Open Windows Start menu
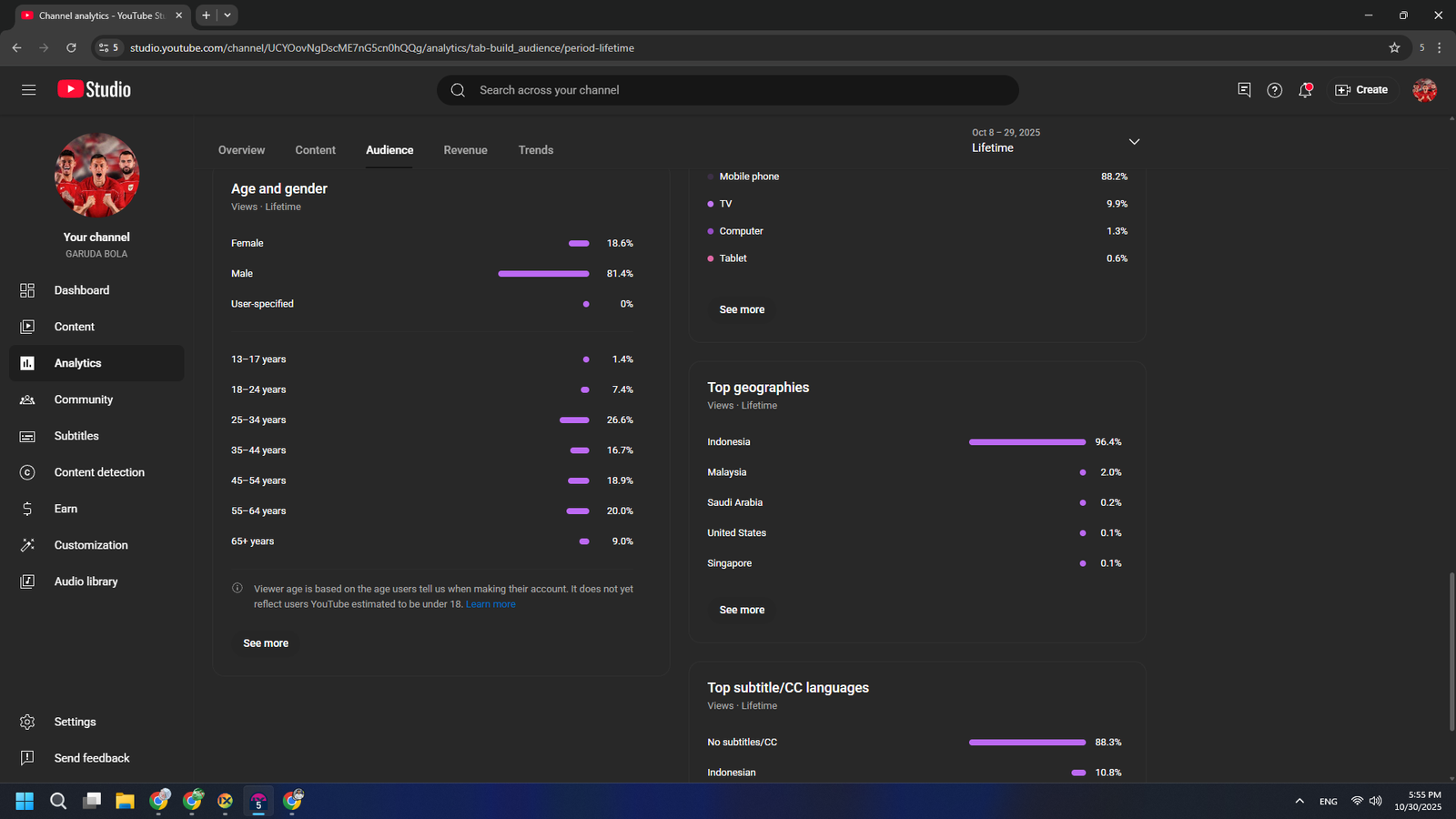Screen dimensions: 1456x819 tap(25, 801)
